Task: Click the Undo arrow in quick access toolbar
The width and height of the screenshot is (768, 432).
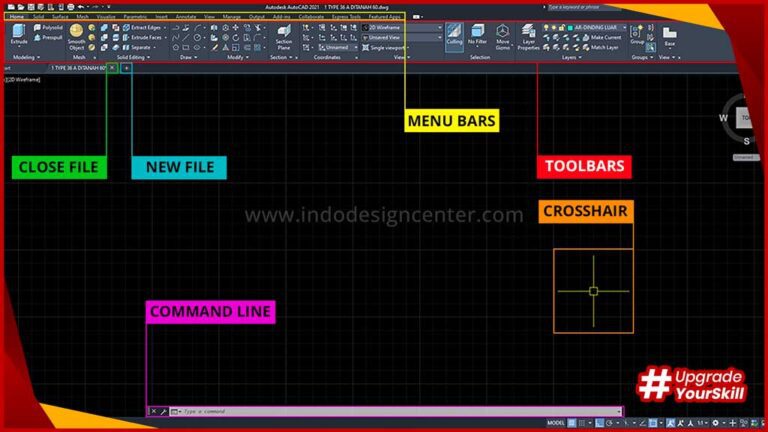Action: click(81, 7)
